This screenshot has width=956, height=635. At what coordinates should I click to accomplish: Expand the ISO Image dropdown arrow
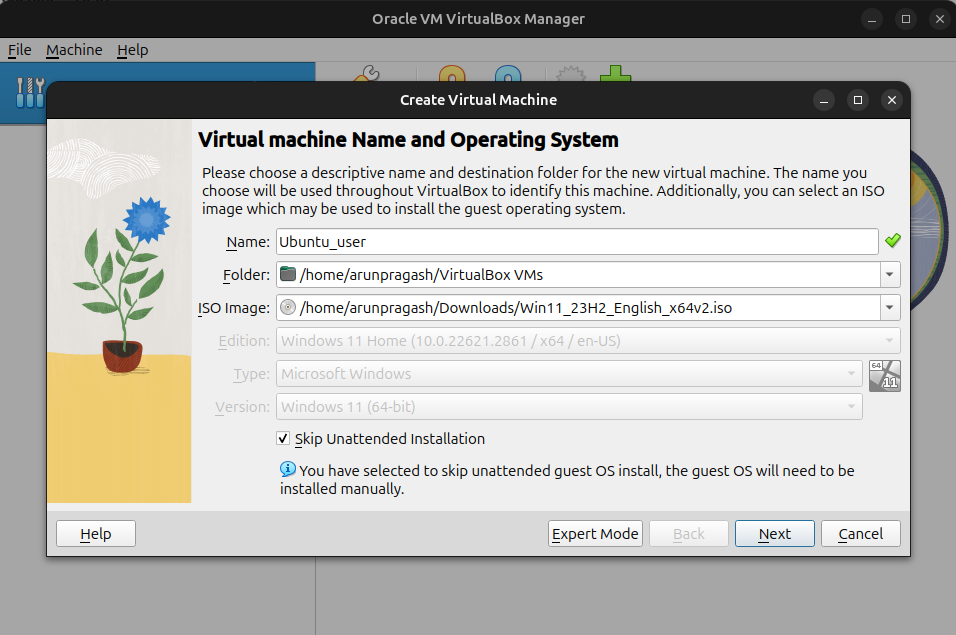pyautogui.click(x=890, y=308)
